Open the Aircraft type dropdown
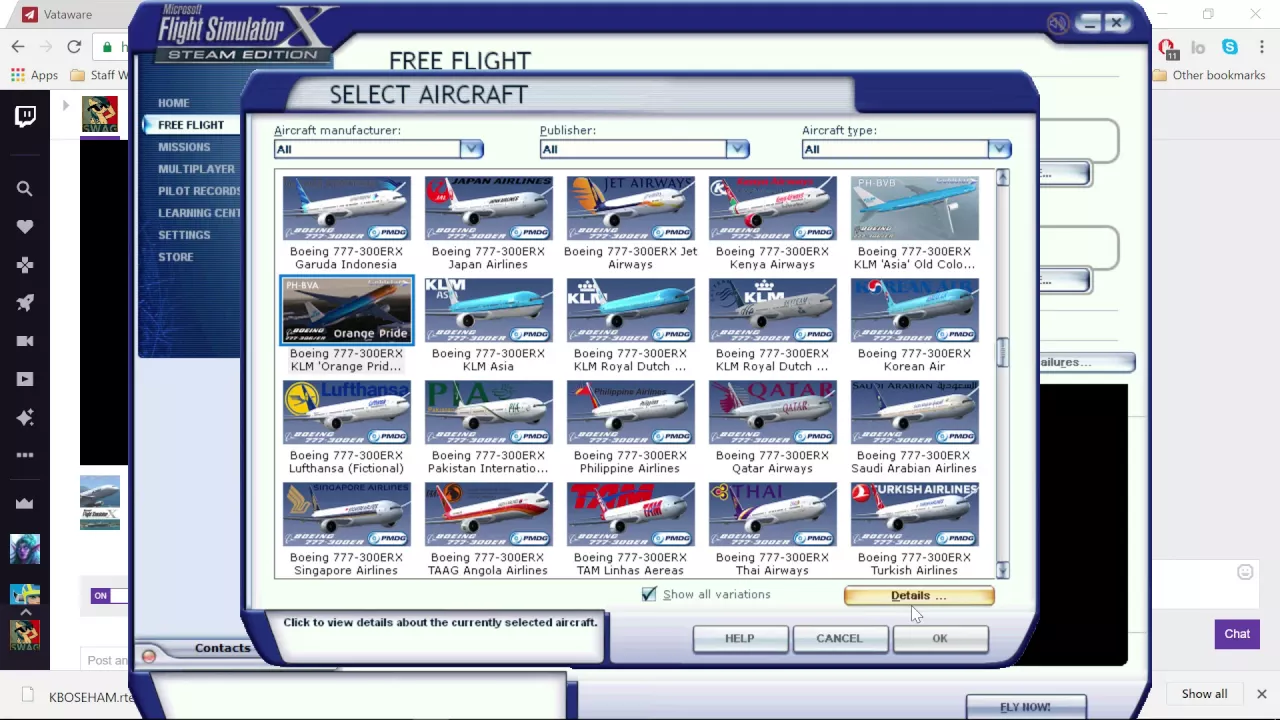The height and width of the screenshot is (720, 1280). [x=906, y=149]
